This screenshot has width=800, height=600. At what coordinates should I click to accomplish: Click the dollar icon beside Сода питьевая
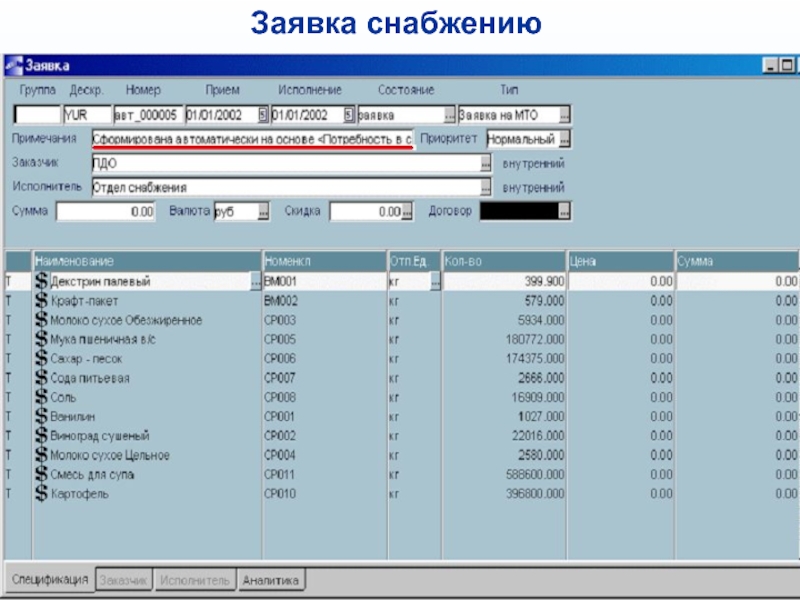(x=41, y=378)
